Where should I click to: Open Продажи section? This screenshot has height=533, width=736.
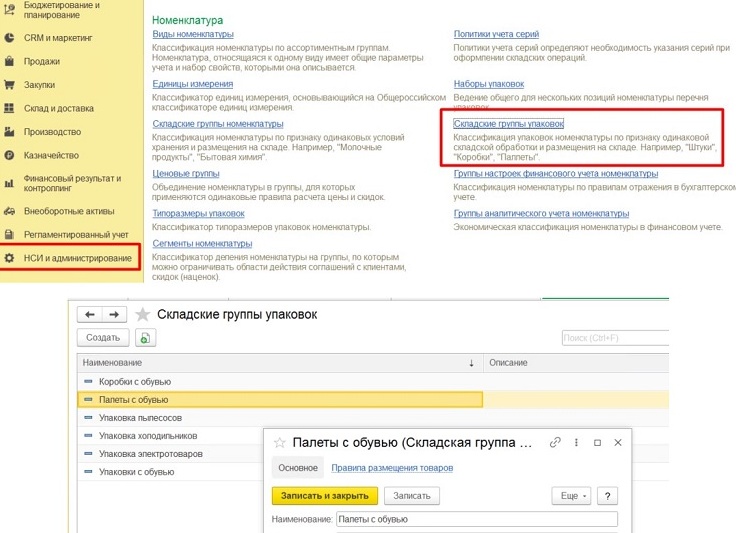click(42, 61)
